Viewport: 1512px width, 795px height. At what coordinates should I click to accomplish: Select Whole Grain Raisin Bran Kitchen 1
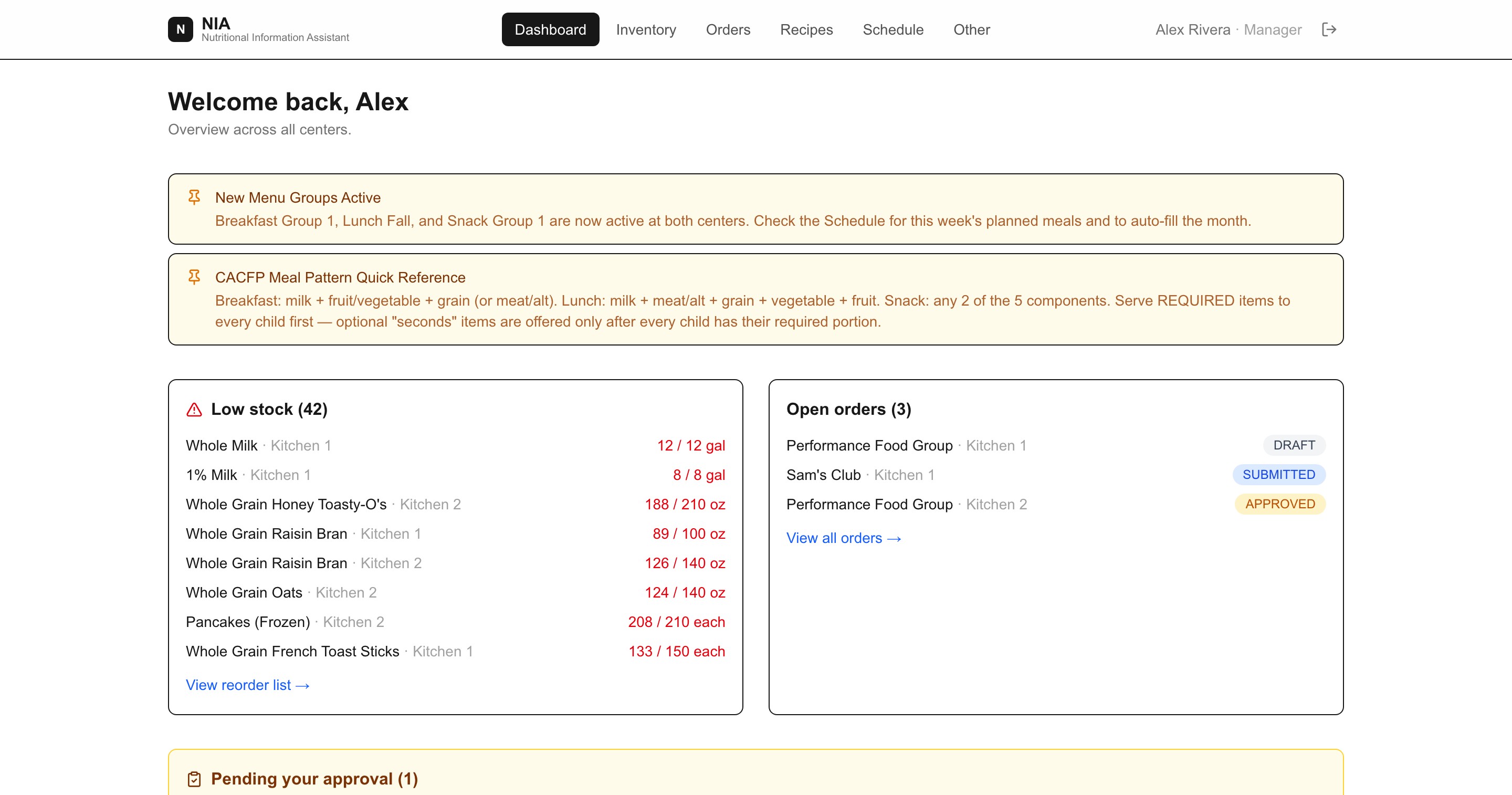coord(456,534)
